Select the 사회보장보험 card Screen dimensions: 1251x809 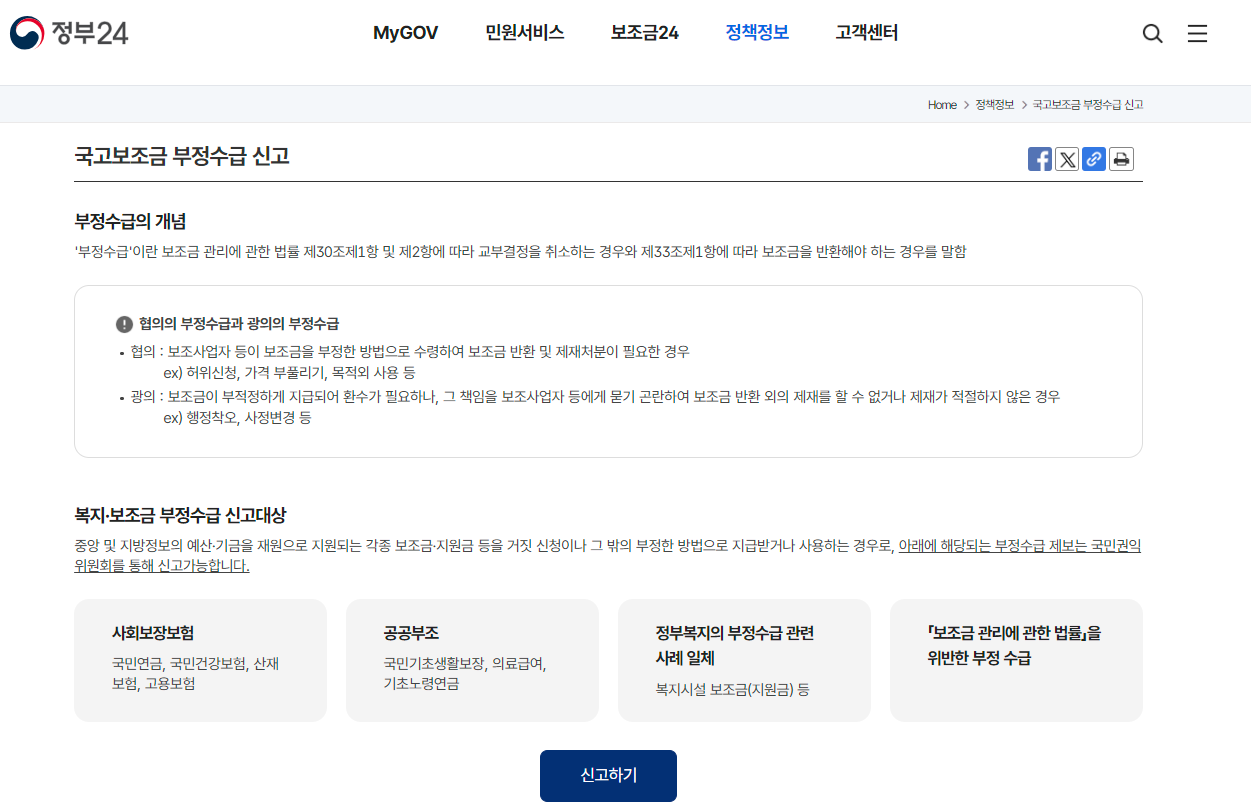coord(200,660)
